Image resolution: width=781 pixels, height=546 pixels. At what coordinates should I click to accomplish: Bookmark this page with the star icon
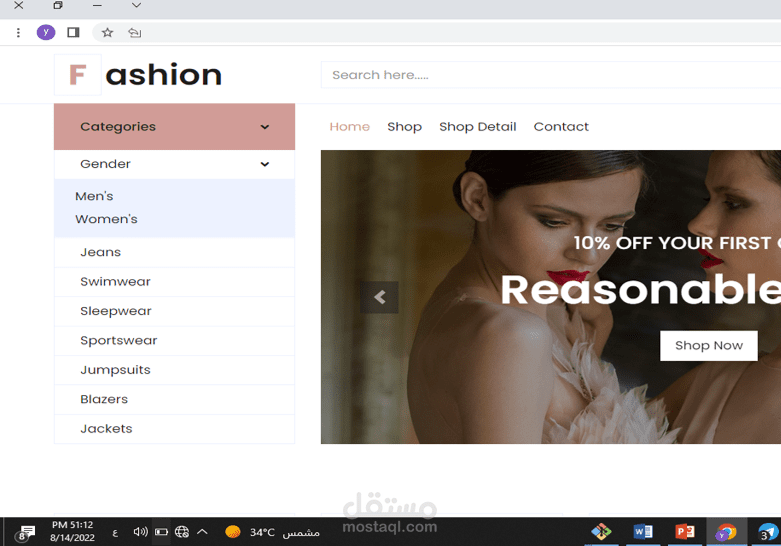click(107, 33)
